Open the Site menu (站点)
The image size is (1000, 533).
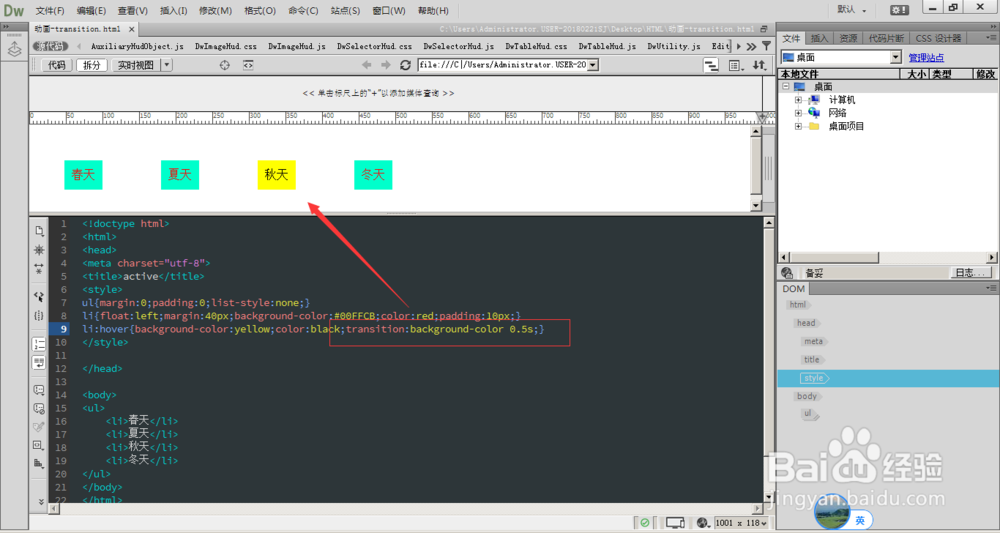(345, 11)
